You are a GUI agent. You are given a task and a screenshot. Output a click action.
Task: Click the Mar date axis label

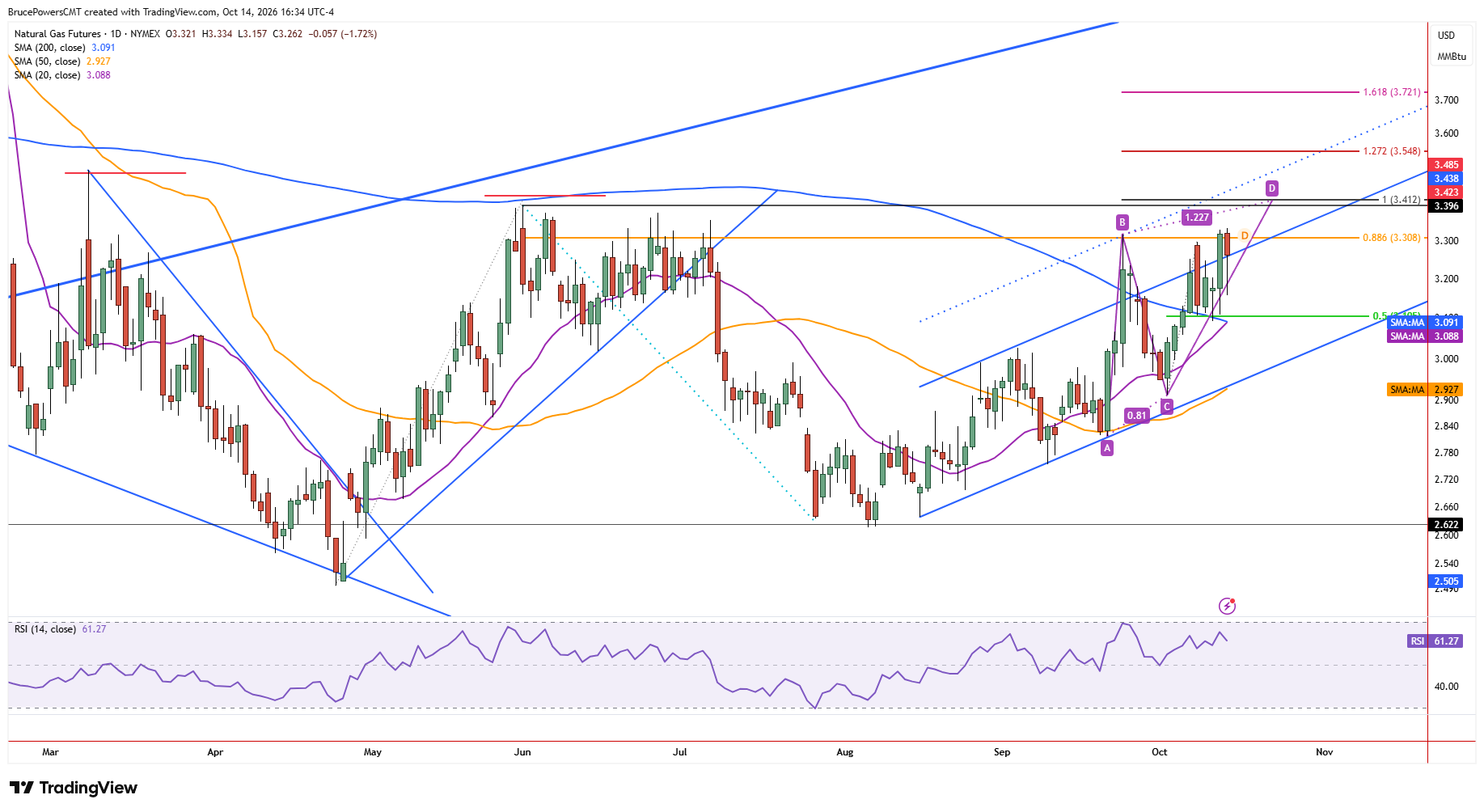[50, 752]
